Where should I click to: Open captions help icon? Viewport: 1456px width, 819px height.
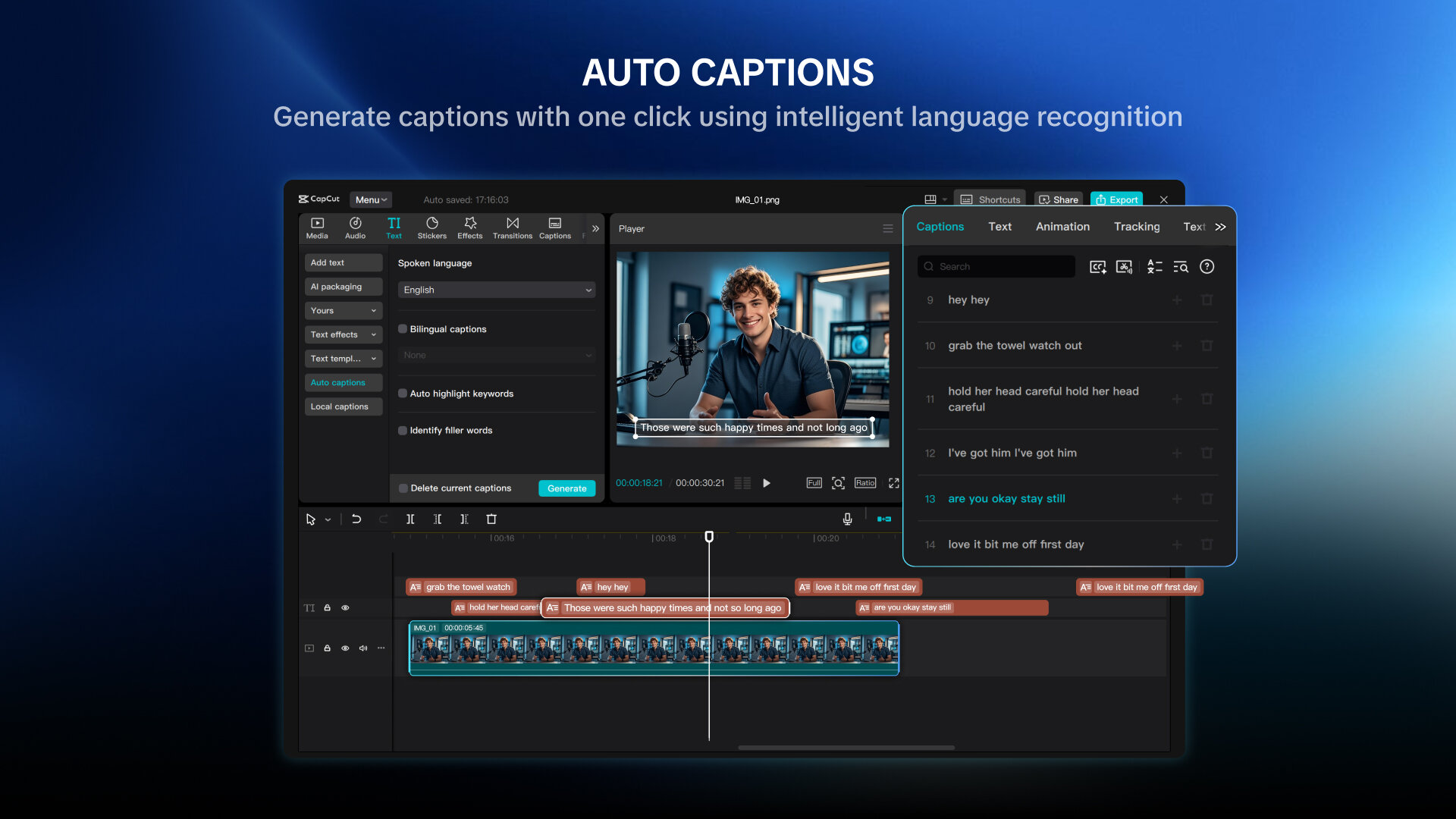(x=1207, y=267)
